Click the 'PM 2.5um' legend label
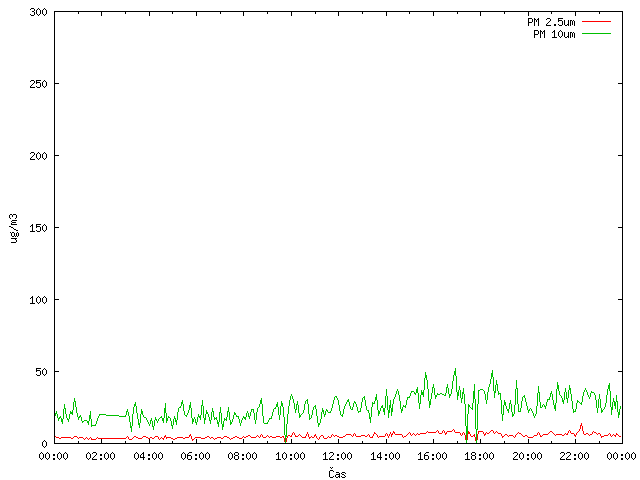Viewport: 640px width, 480px height. pyautogui.click(x=551, y=22)
